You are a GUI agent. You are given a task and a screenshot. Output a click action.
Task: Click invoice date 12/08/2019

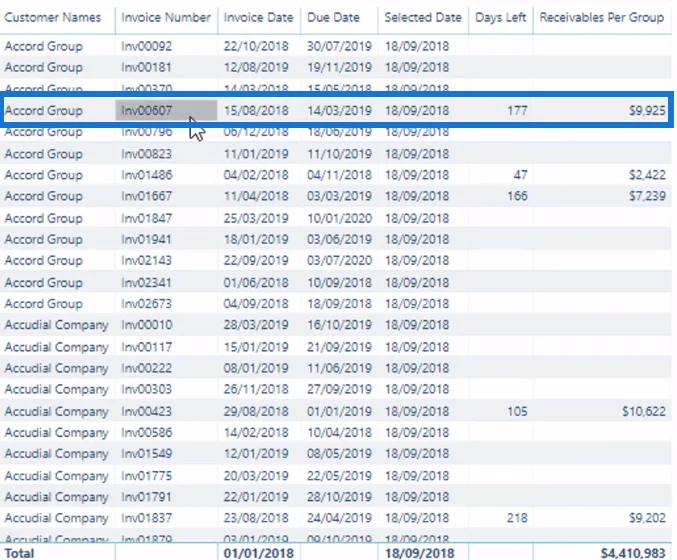click(256, 67)
